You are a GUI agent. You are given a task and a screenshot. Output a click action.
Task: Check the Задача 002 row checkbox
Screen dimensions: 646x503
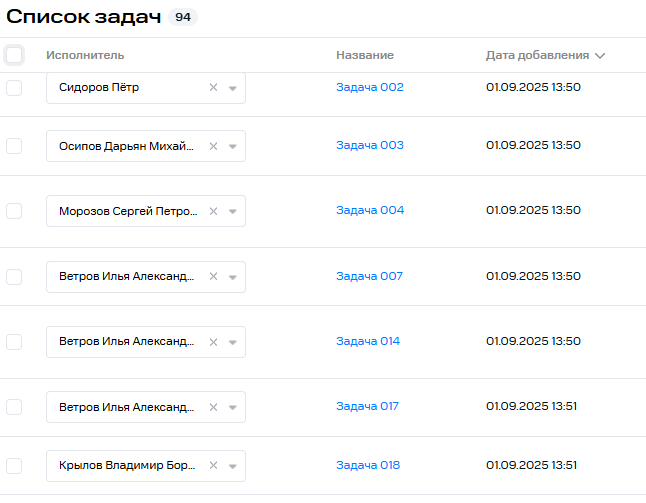[x=14, y=88]
